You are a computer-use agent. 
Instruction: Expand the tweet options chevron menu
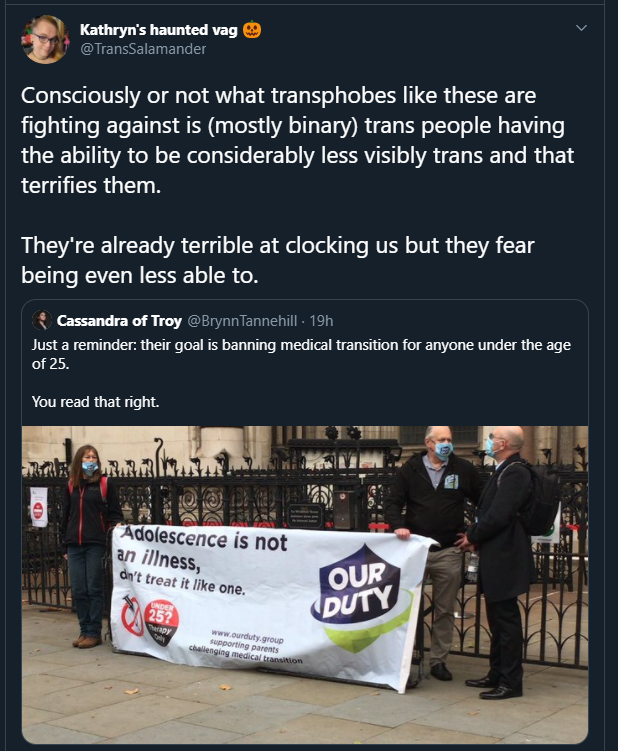click(x=581, y=28)
